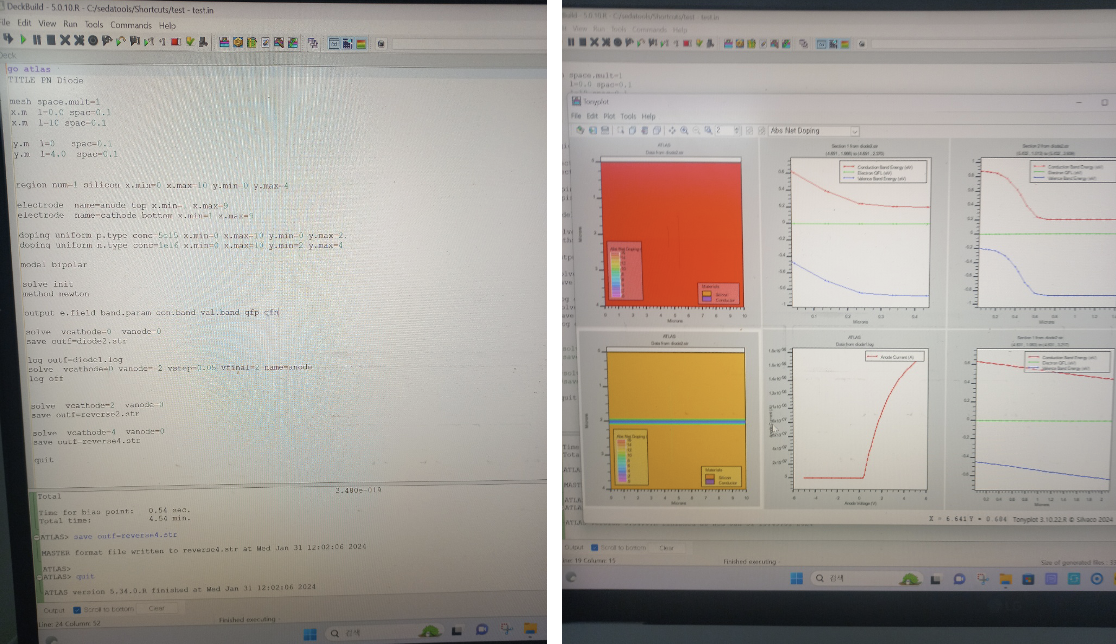Open the Tools menu in TonyPlot
This screenshot has height=644, width=1116.
coord(628,116)
